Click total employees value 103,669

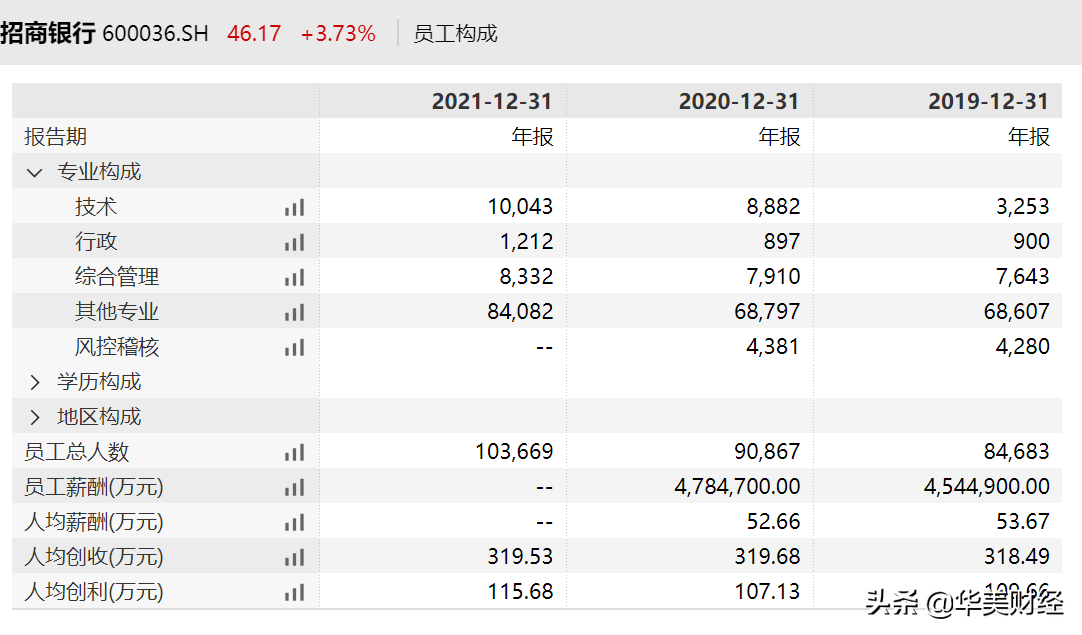click(x=514, y=452)
